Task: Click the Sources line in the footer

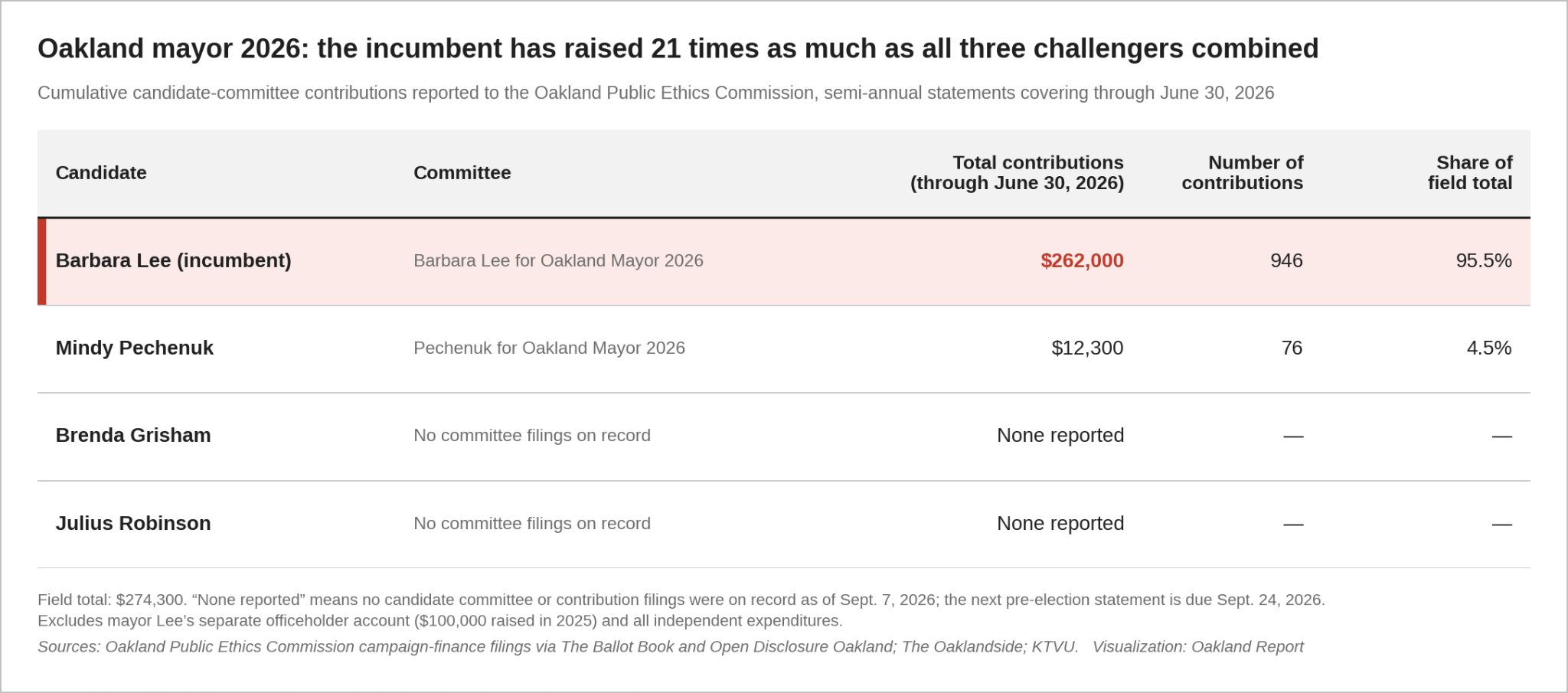Action: click(671, 647)
